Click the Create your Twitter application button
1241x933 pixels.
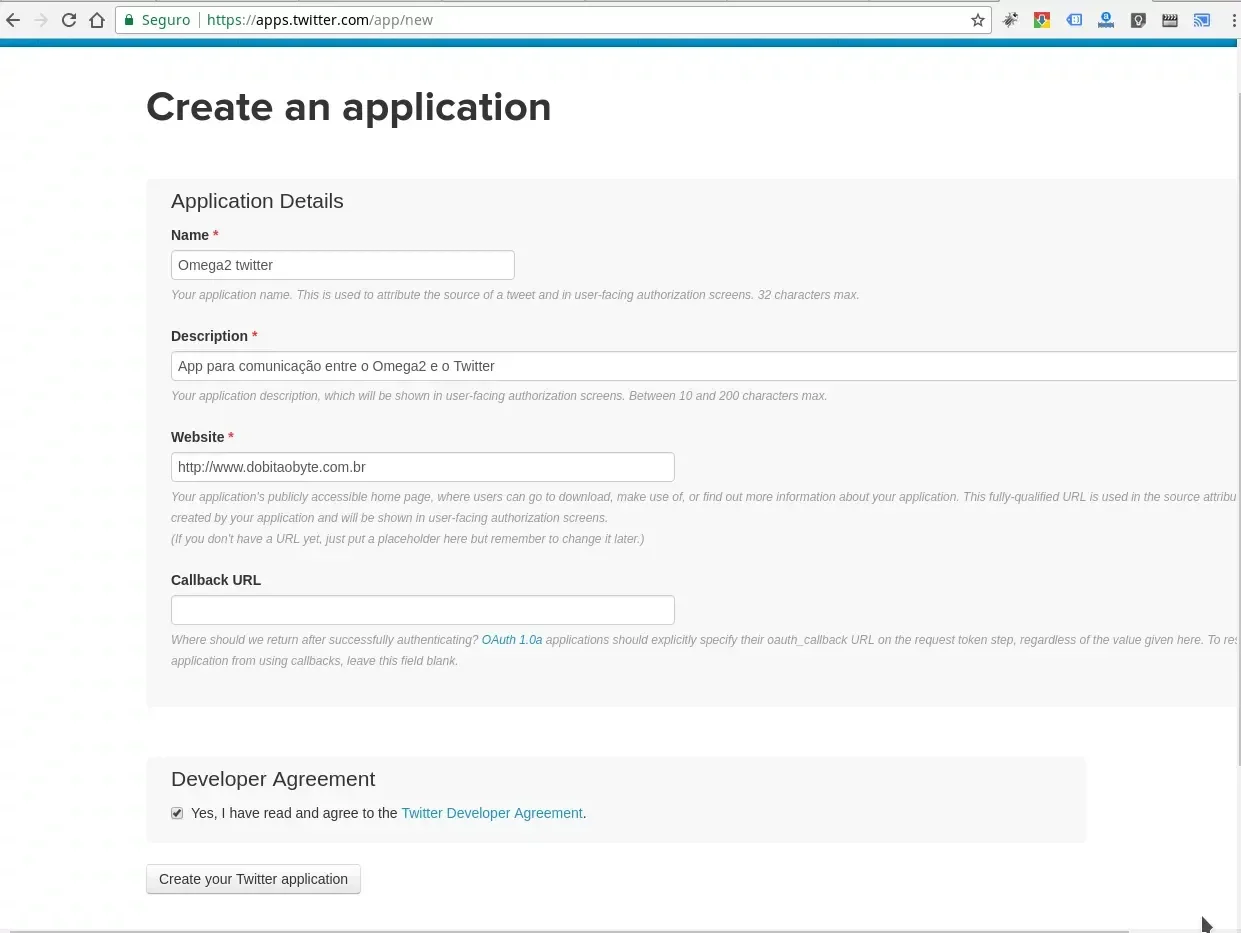[x=253, y=879]
